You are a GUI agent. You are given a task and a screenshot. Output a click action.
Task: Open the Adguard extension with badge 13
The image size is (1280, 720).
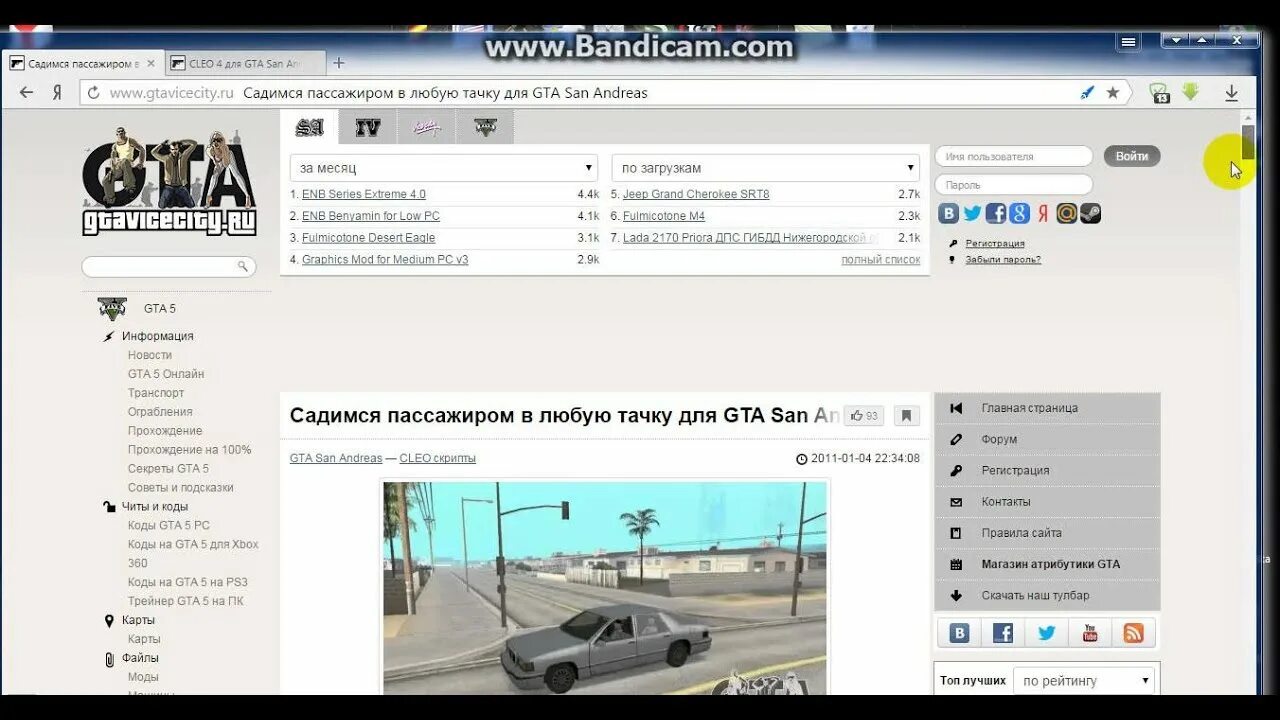(x=1160, y=93)
